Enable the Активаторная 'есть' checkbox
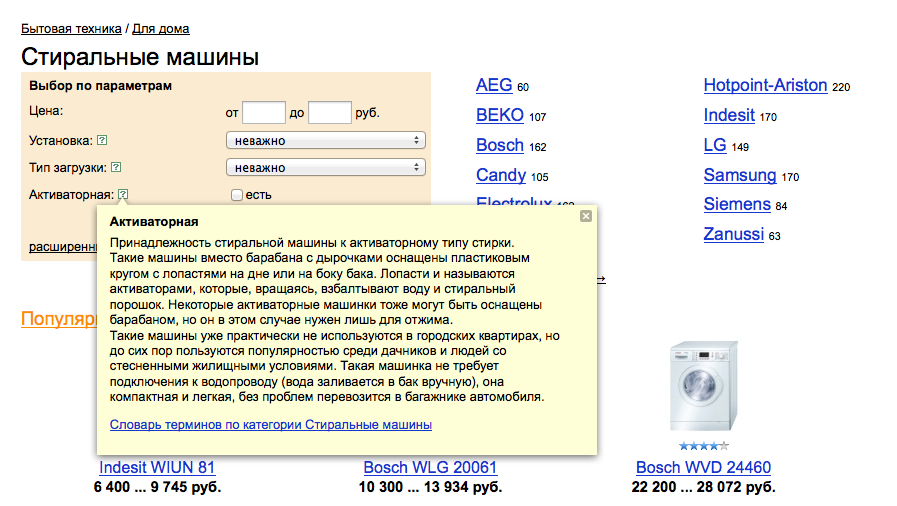Screen dimensions: 897x506 [237, 195]
